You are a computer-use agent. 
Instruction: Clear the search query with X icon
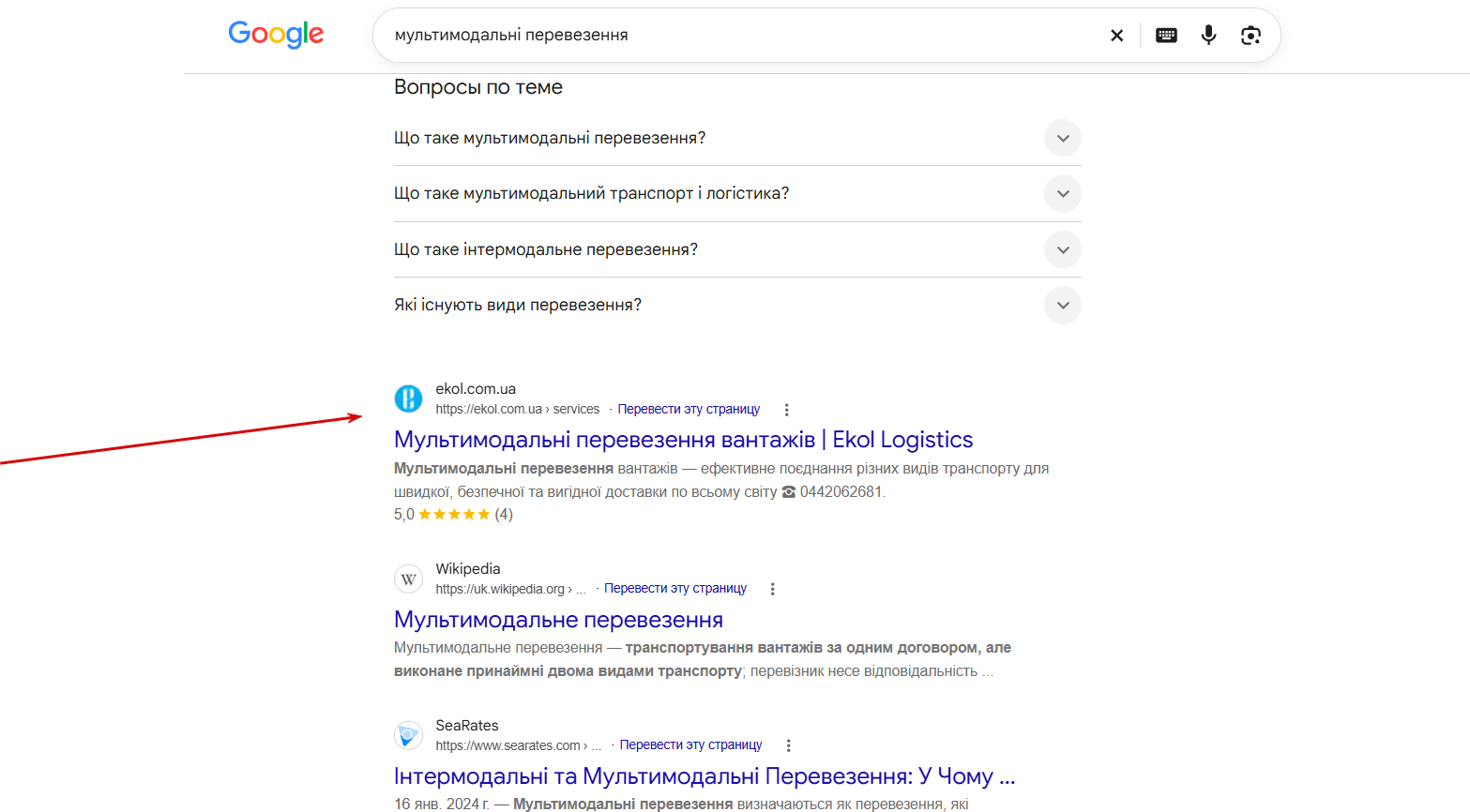coord(1116,36)
